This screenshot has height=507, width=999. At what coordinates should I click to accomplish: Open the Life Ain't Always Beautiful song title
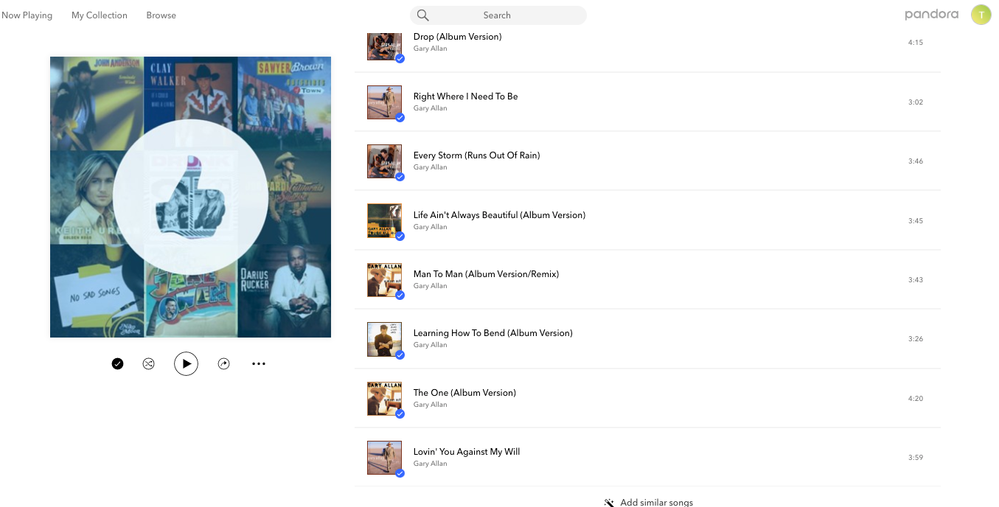tap(499, 215)
